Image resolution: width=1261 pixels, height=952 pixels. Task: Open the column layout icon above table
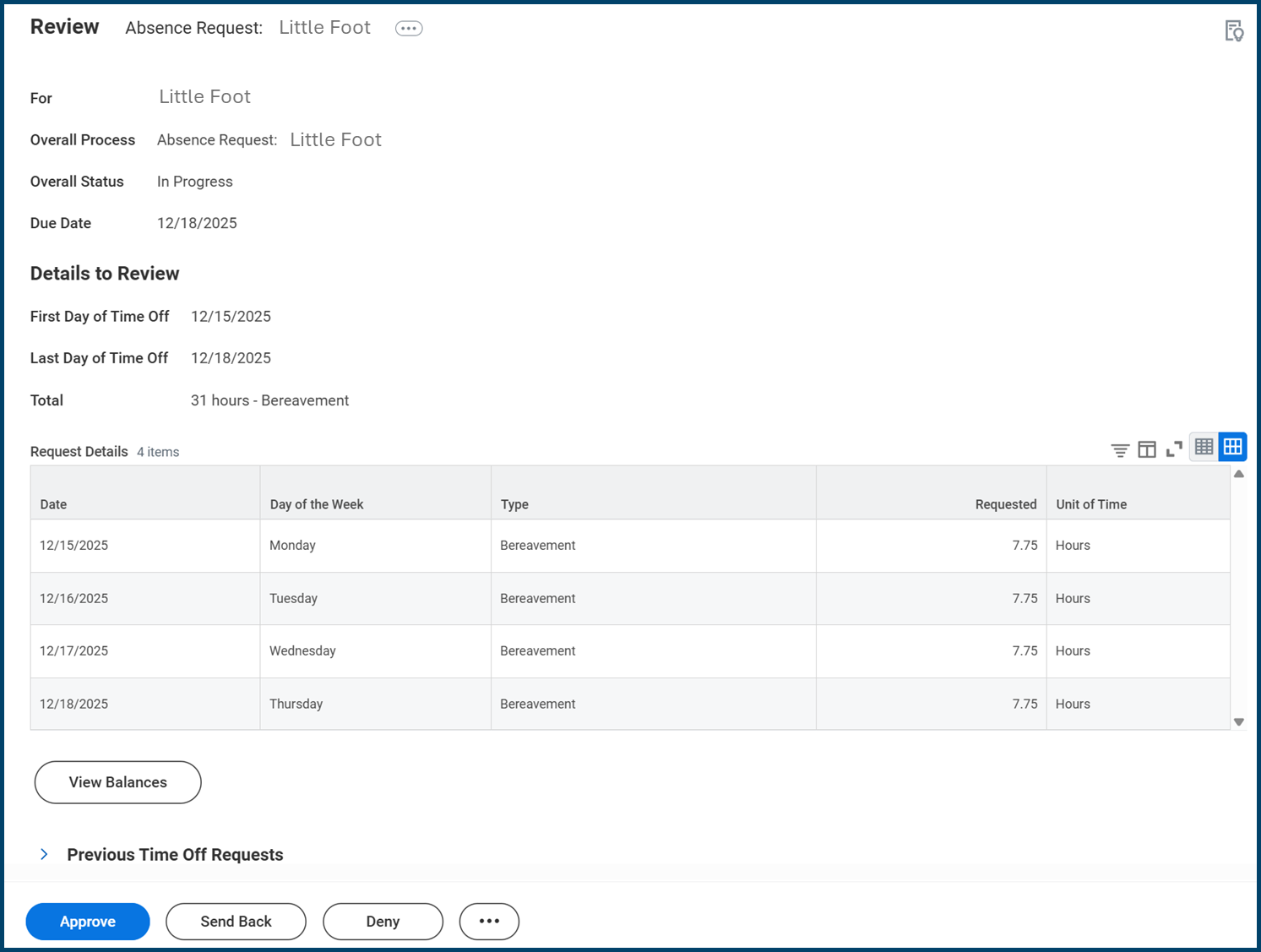[1146, 449]
